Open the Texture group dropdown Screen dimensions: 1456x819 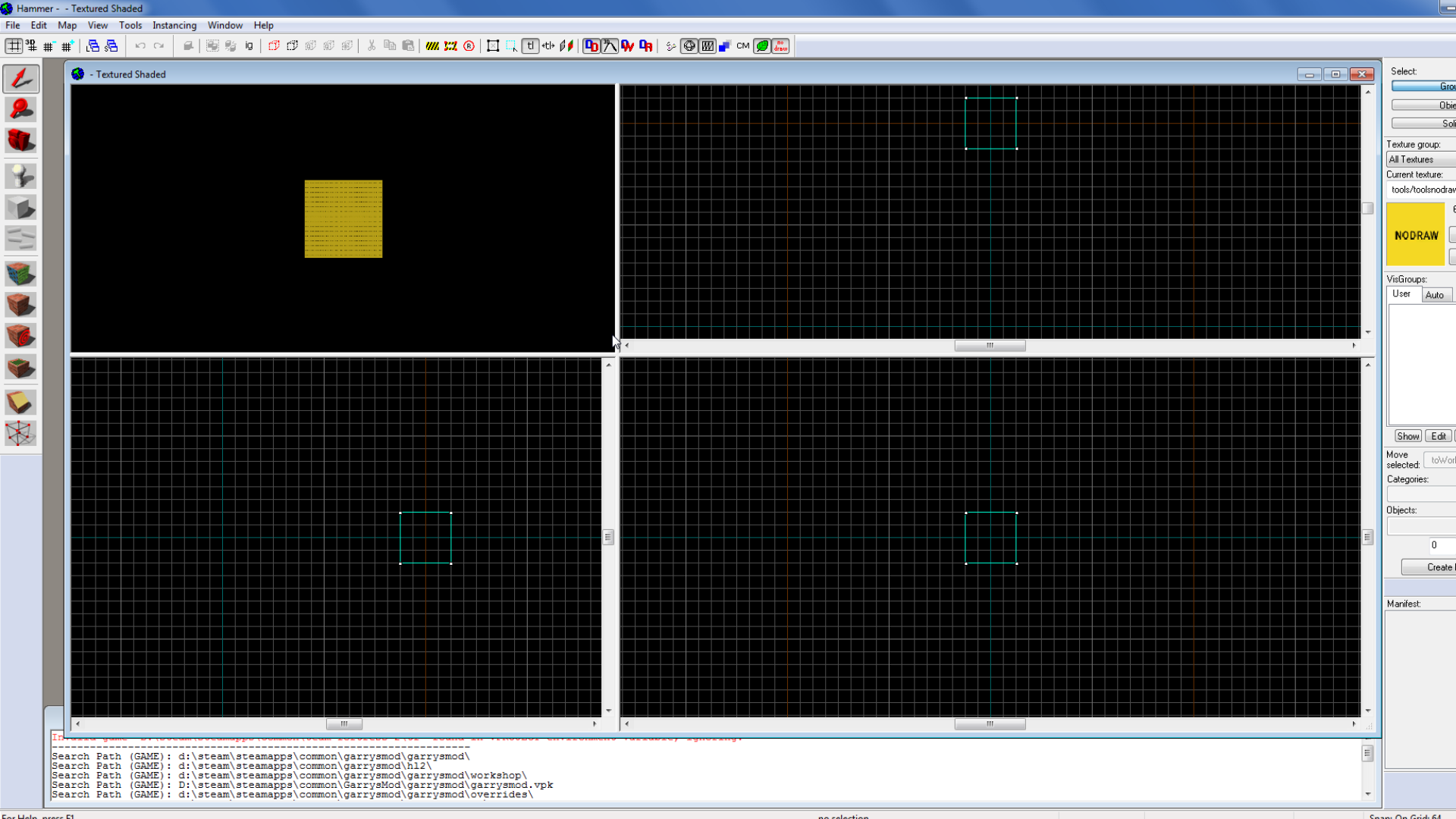[x=1420, y=159]
